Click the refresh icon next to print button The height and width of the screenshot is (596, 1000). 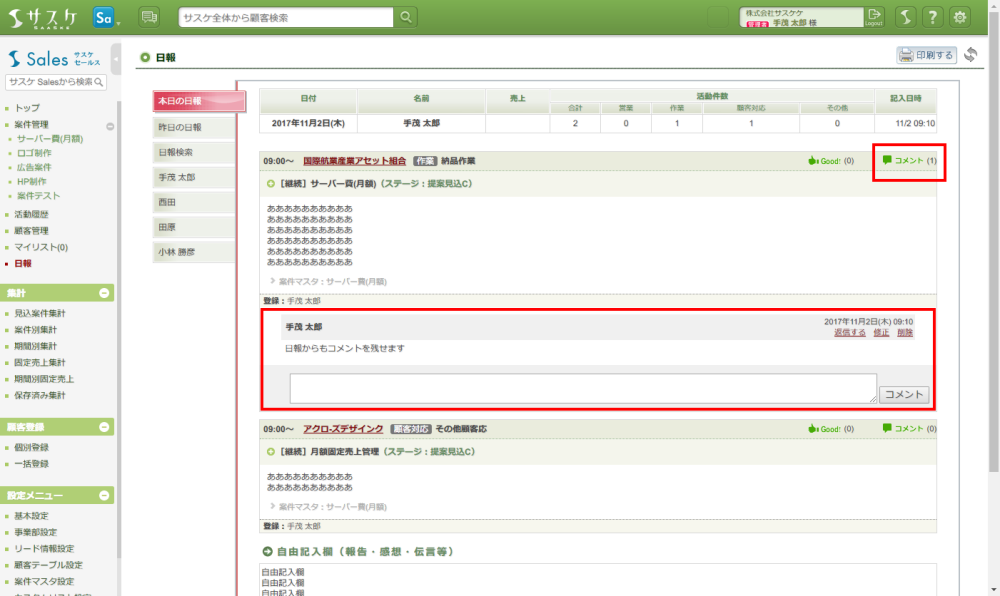pyautogui.click(x=970, y=55)
